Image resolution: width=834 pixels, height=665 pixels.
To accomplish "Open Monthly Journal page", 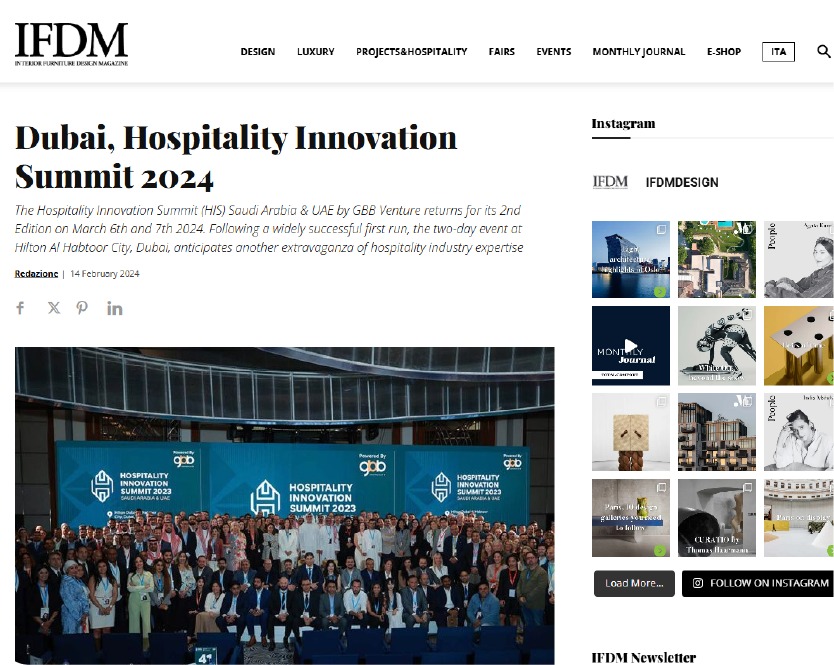I will (x=639, y=52).
